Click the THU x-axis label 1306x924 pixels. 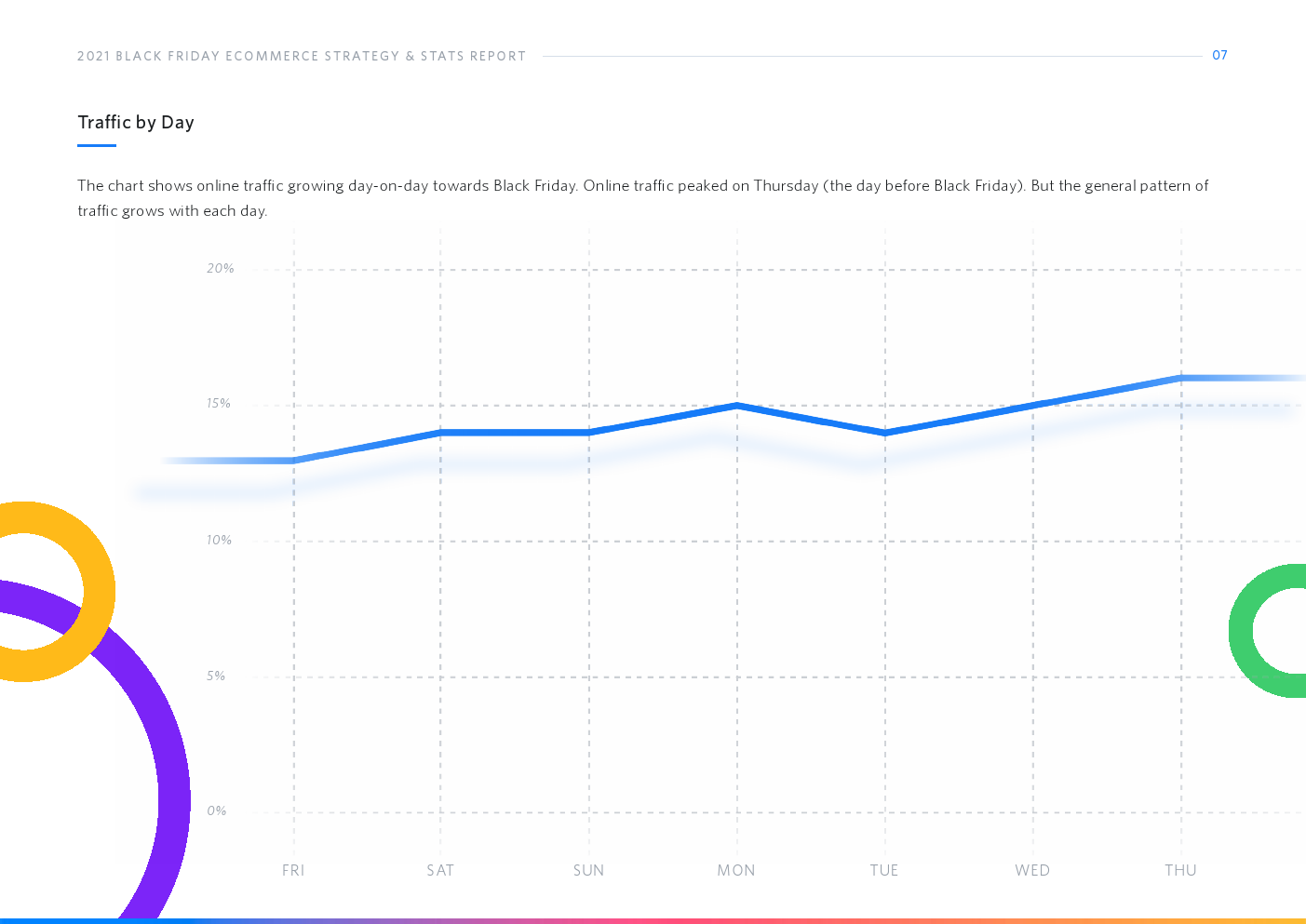coord(1180,871)
